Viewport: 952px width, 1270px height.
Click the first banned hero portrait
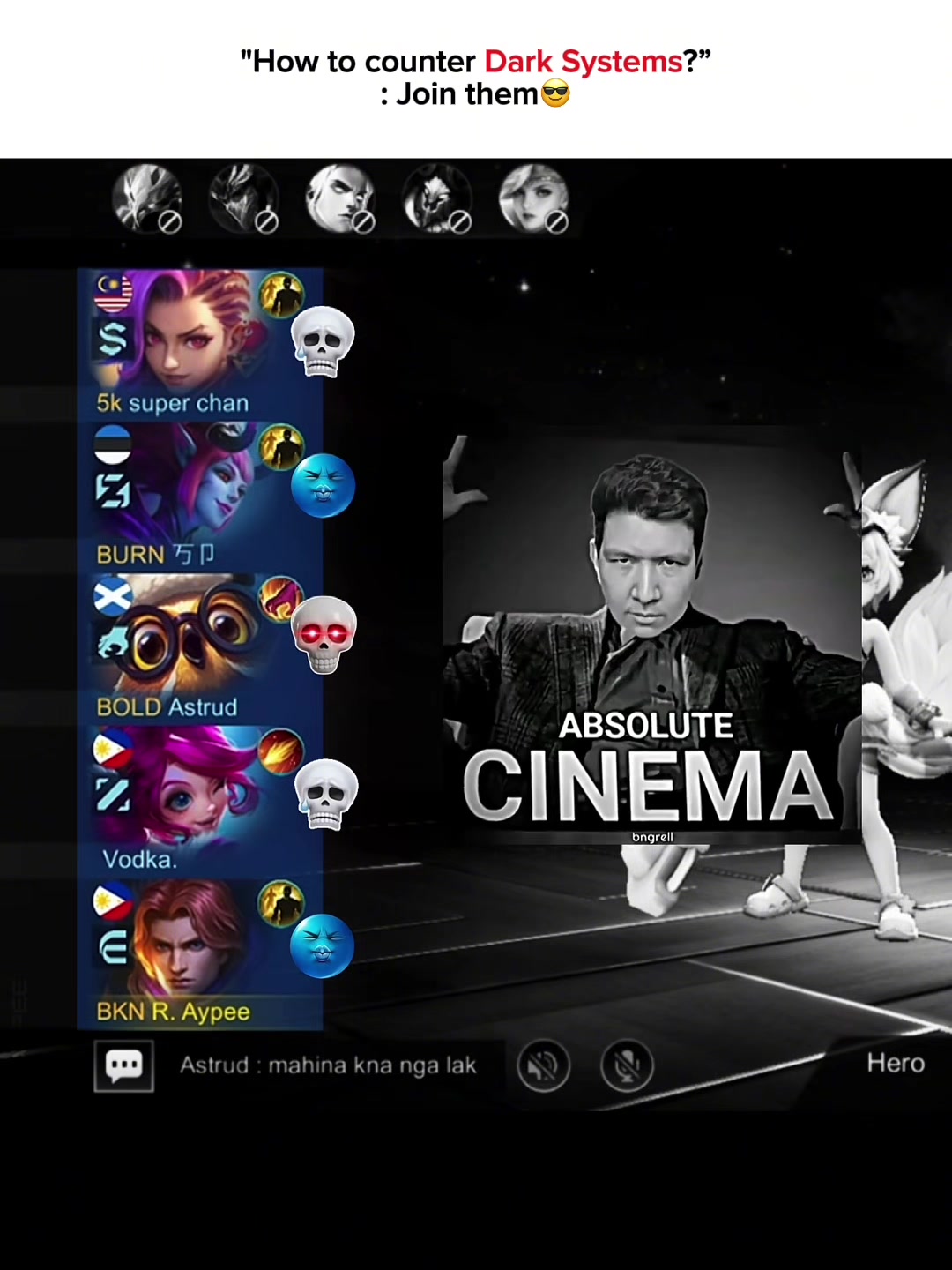coord(147,198)
